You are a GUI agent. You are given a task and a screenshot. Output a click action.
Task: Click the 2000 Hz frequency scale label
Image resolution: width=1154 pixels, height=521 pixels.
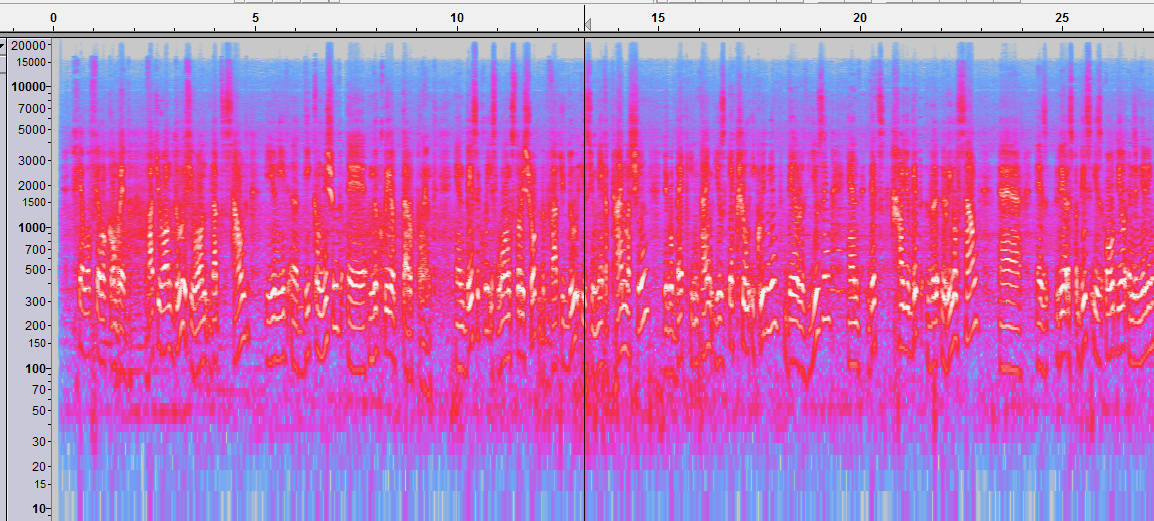pyautogui.click(x=32, y=185)
